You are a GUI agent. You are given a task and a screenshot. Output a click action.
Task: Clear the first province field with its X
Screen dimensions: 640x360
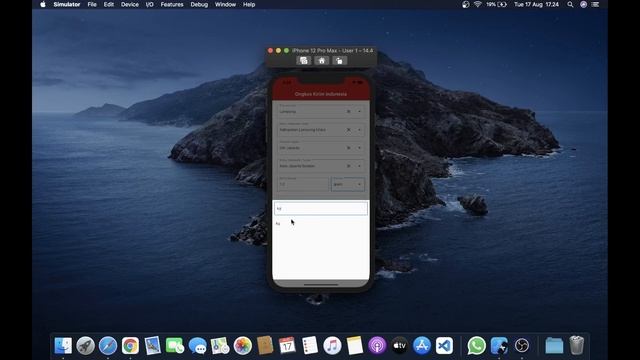click(349, 111)
